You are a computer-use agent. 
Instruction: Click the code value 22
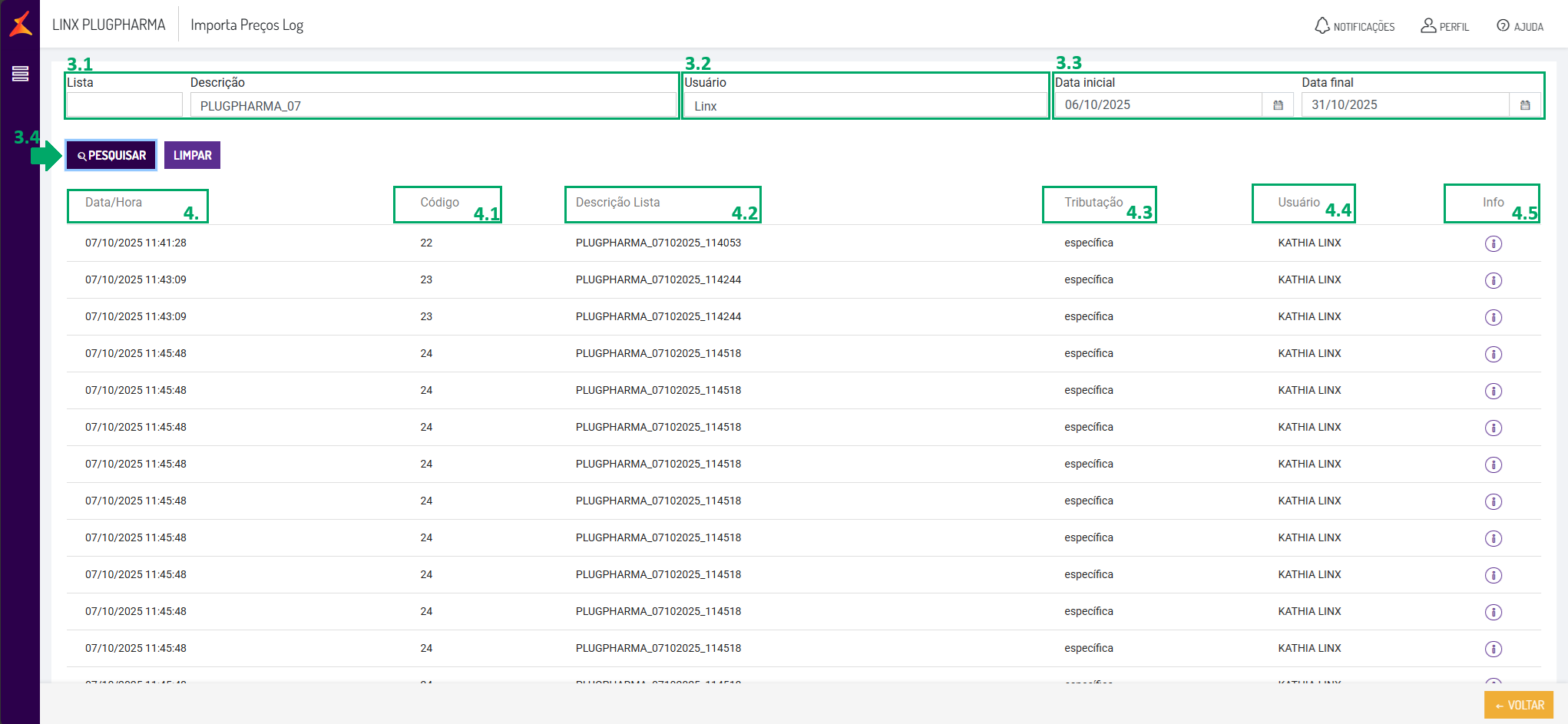(426, 243)
